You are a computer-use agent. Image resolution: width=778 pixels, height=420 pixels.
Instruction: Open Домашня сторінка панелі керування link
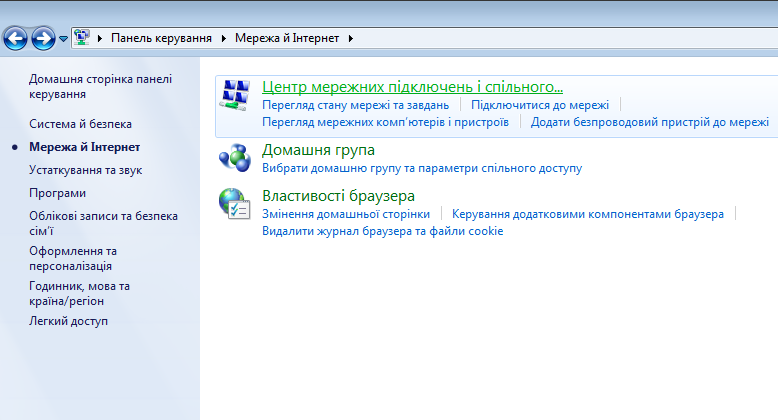(100, 86)
